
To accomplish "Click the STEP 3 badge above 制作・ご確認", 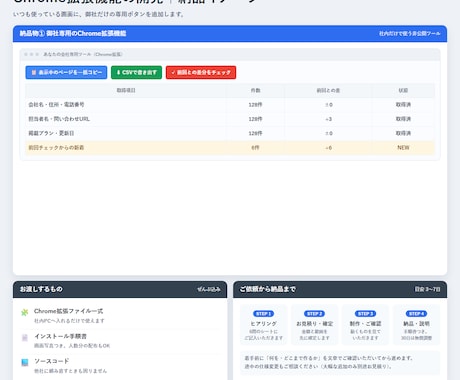I will coord(365,314).
